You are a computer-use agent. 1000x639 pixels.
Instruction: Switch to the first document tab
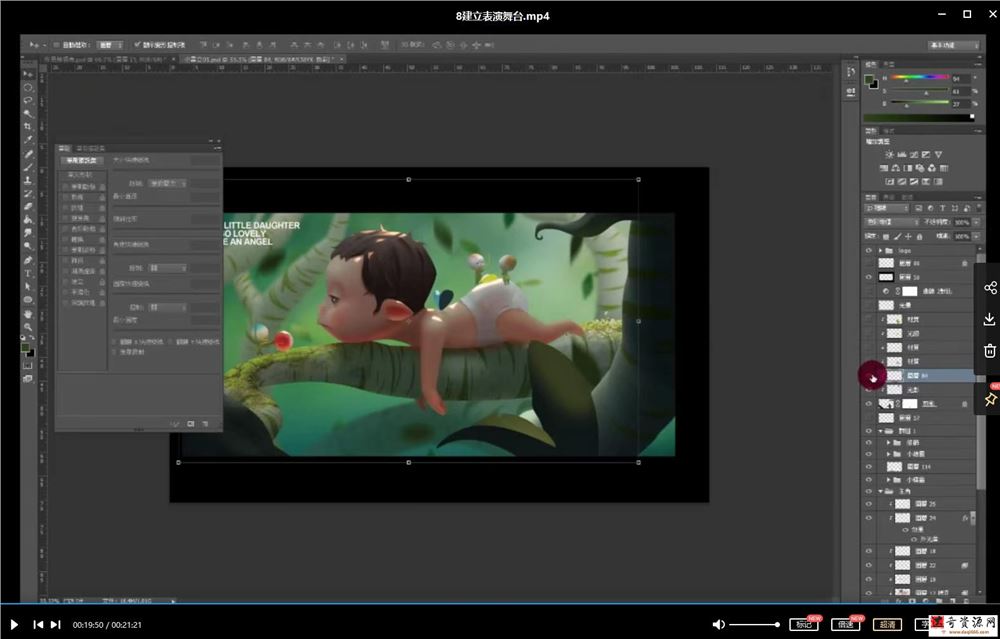point(107,59)
